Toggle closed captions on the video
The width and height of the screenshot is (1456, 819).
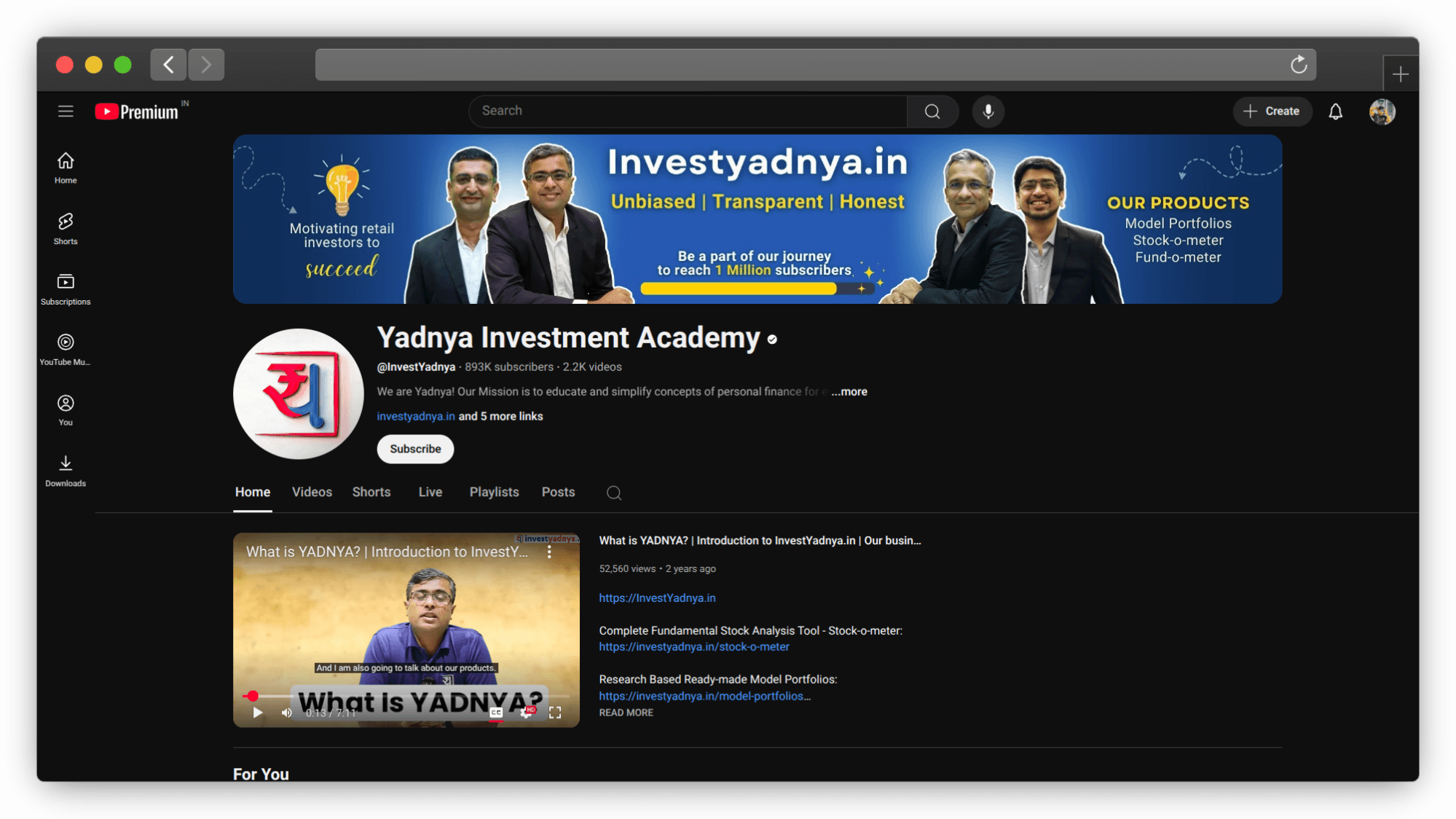point(496,713)
